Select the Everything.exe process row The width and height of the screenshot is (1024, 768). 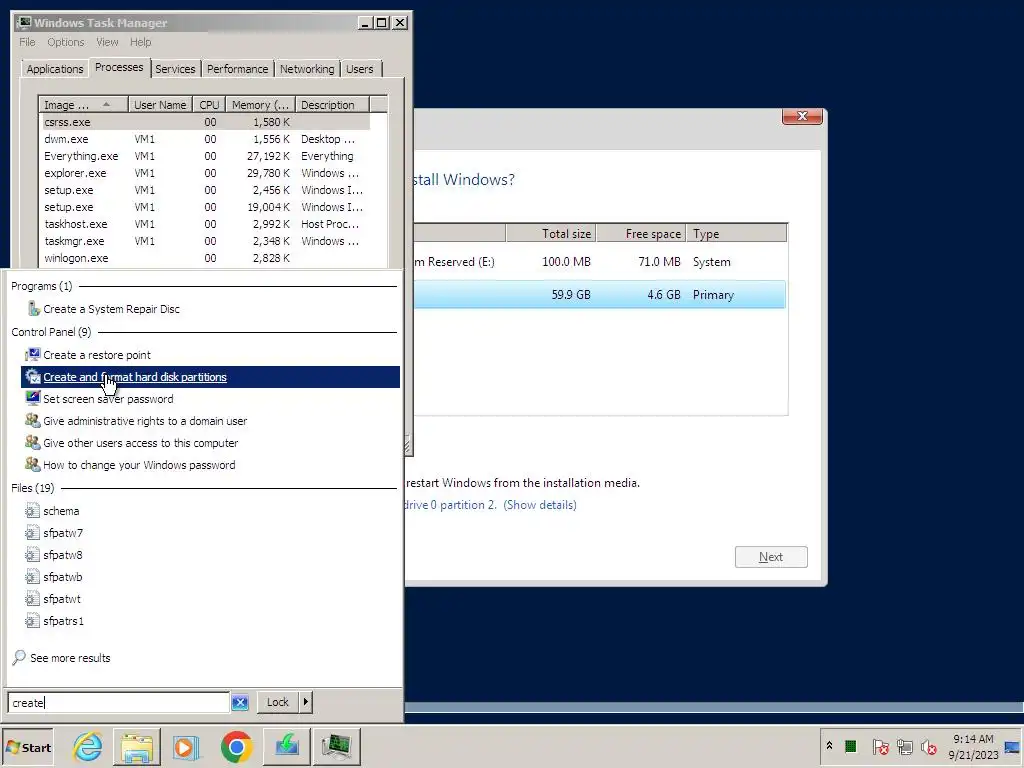(x=204, y=156)
